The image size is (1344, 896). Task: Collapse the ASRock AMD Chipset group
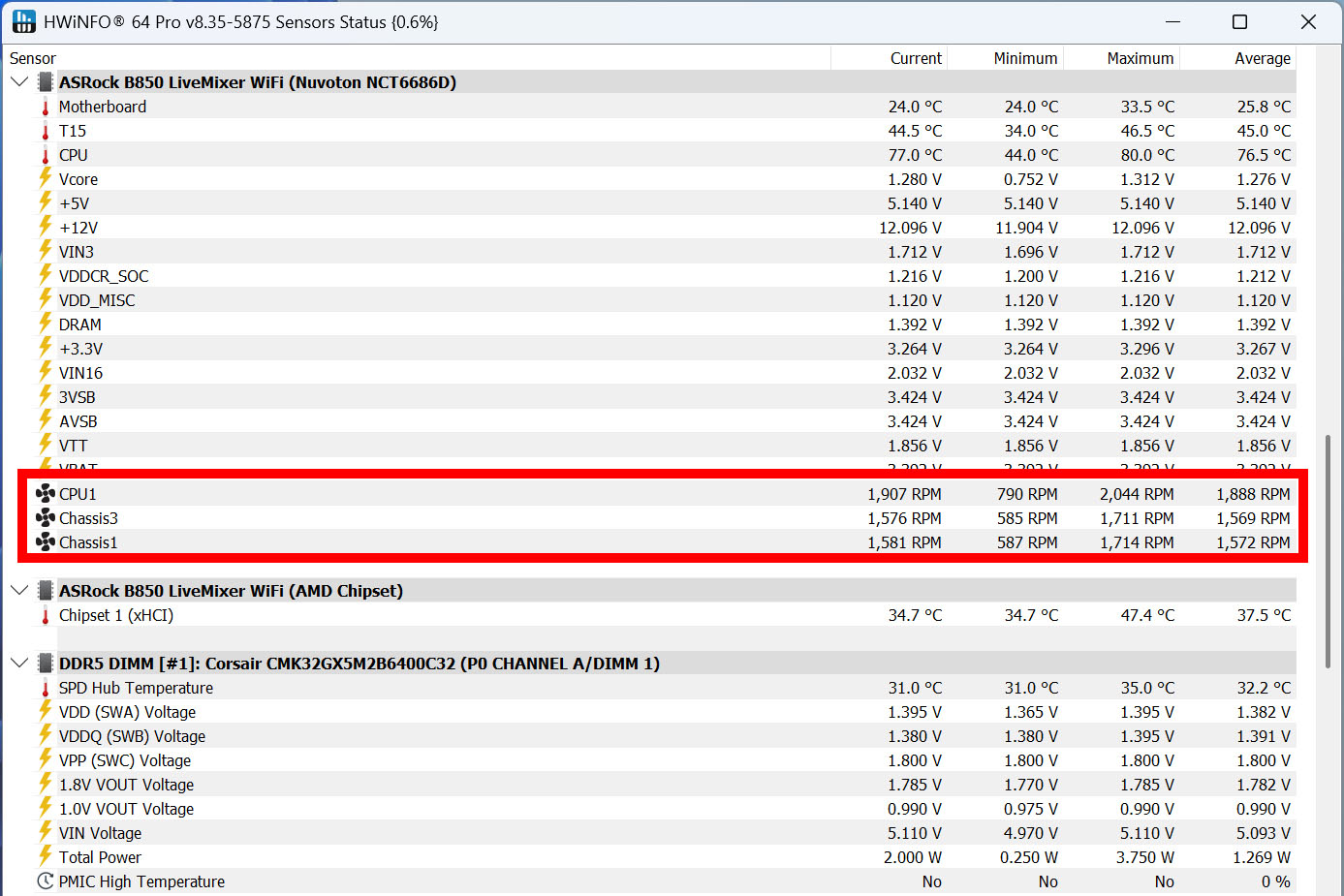click(18, 590)
